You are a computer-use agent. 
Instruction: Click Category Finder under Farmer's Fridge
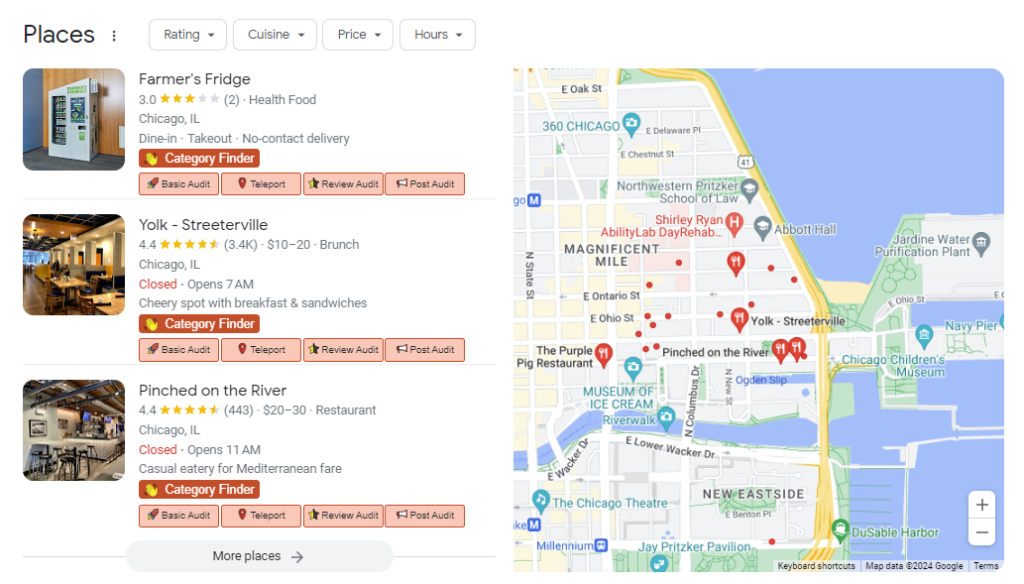click(x=199, y=158)
